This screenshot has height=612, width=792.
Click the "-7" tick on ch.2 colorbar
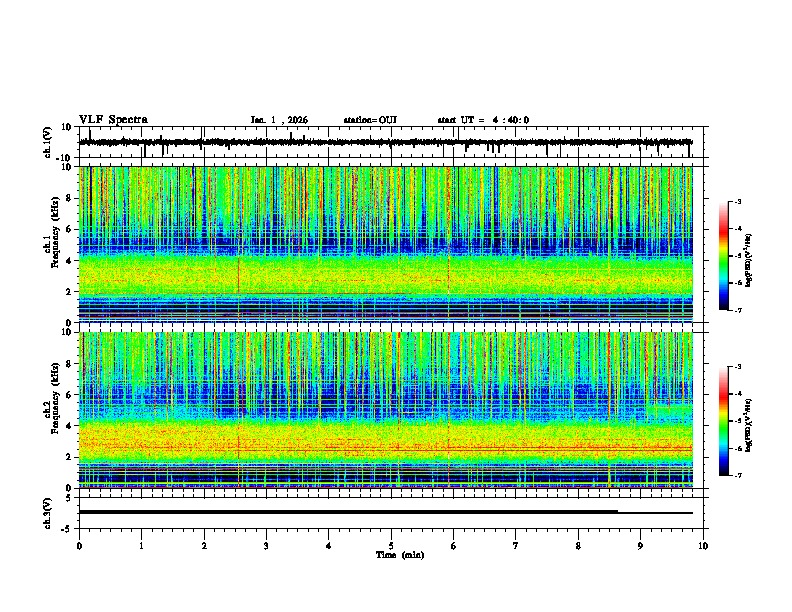click(738, 475)
